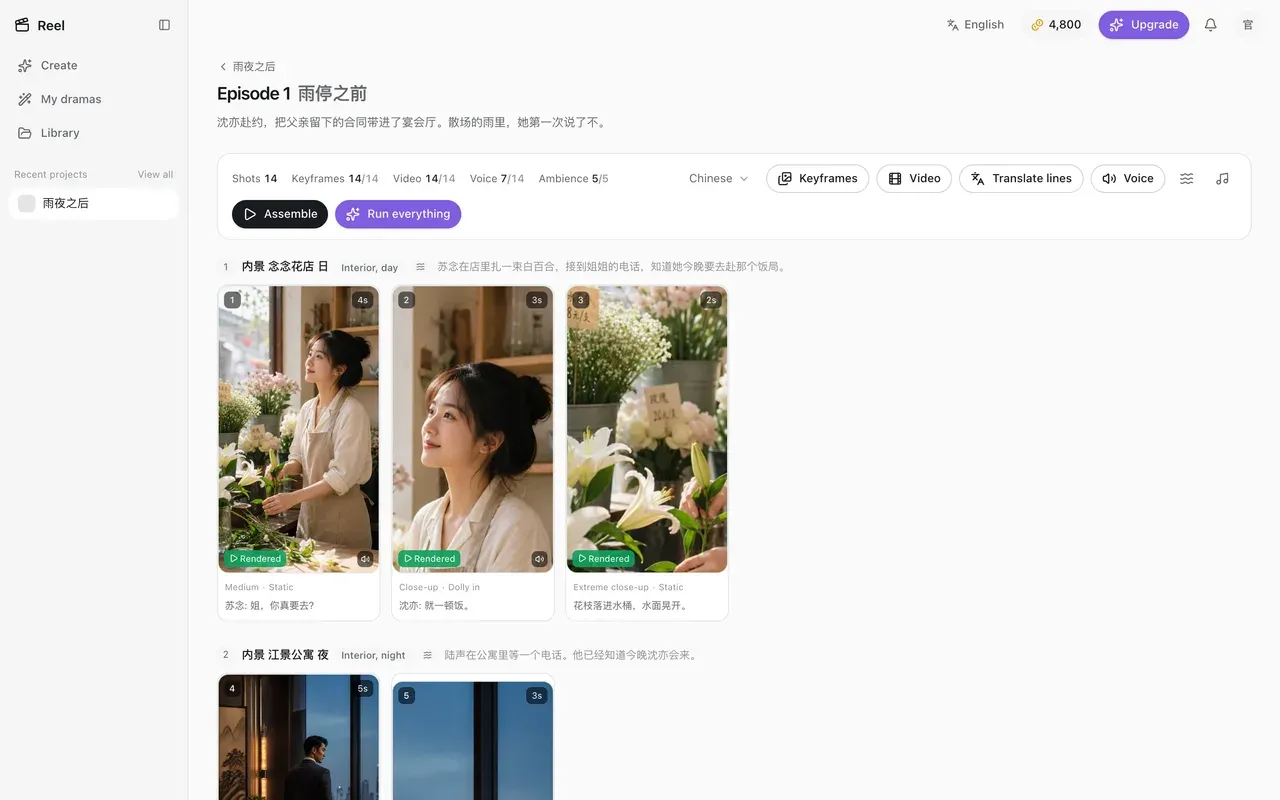Play the Rendered badge on shot 2
The width and height of the screenshot is (1280, 800).
coord(429,559)
